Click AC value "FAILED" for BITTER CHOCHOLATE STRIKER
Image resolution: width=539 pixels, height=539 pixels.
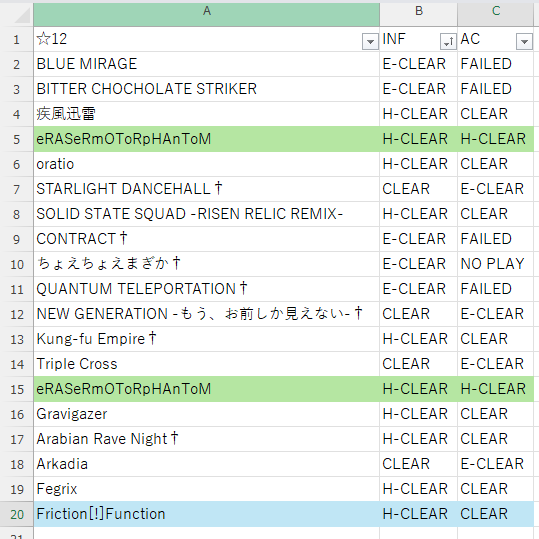pos(486,89)
